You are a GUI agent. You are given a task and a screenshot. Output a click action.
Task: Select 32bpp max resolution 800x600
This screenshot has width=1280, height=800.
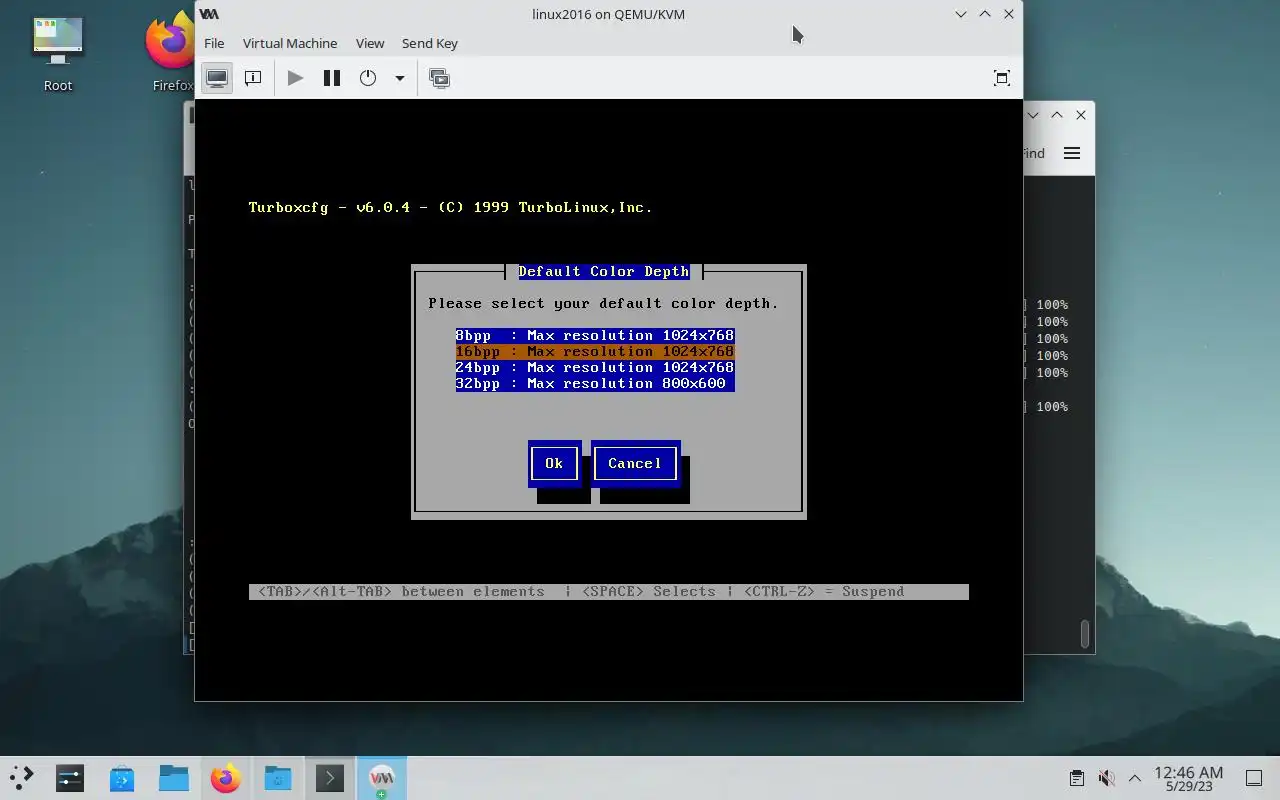[x=595, y=383]
